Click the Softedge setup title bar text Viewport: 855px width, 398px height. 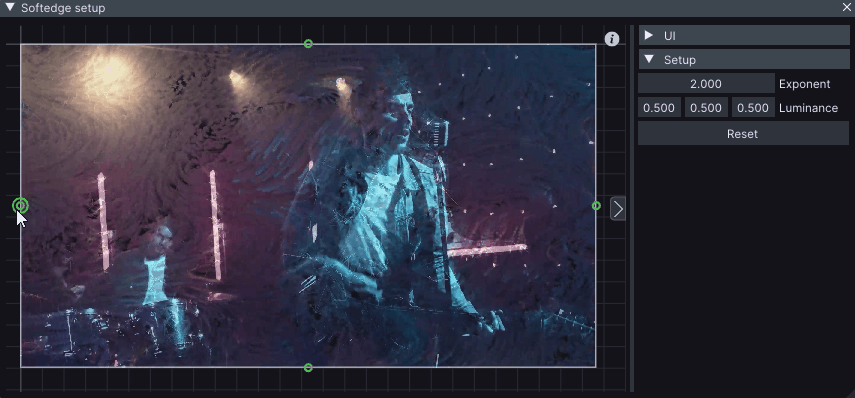[x=63, y=8]
